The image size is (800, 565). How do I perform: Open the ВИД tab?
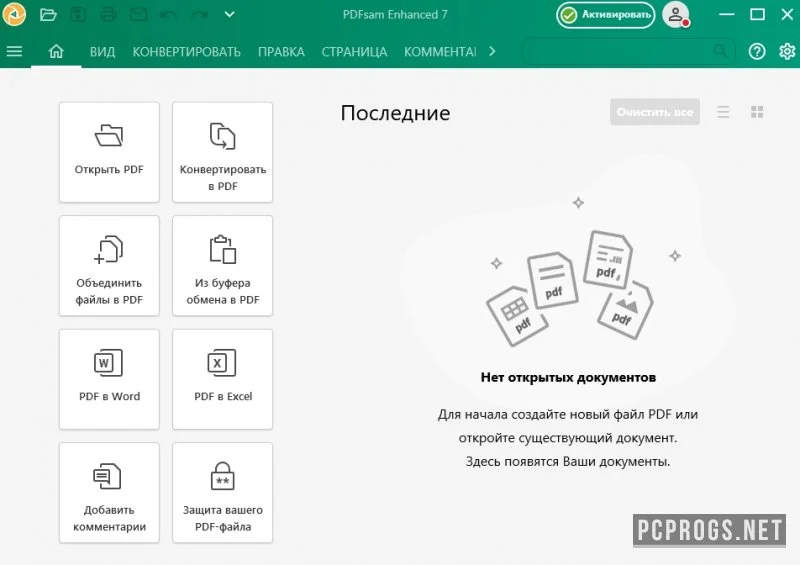click(103, 52)
